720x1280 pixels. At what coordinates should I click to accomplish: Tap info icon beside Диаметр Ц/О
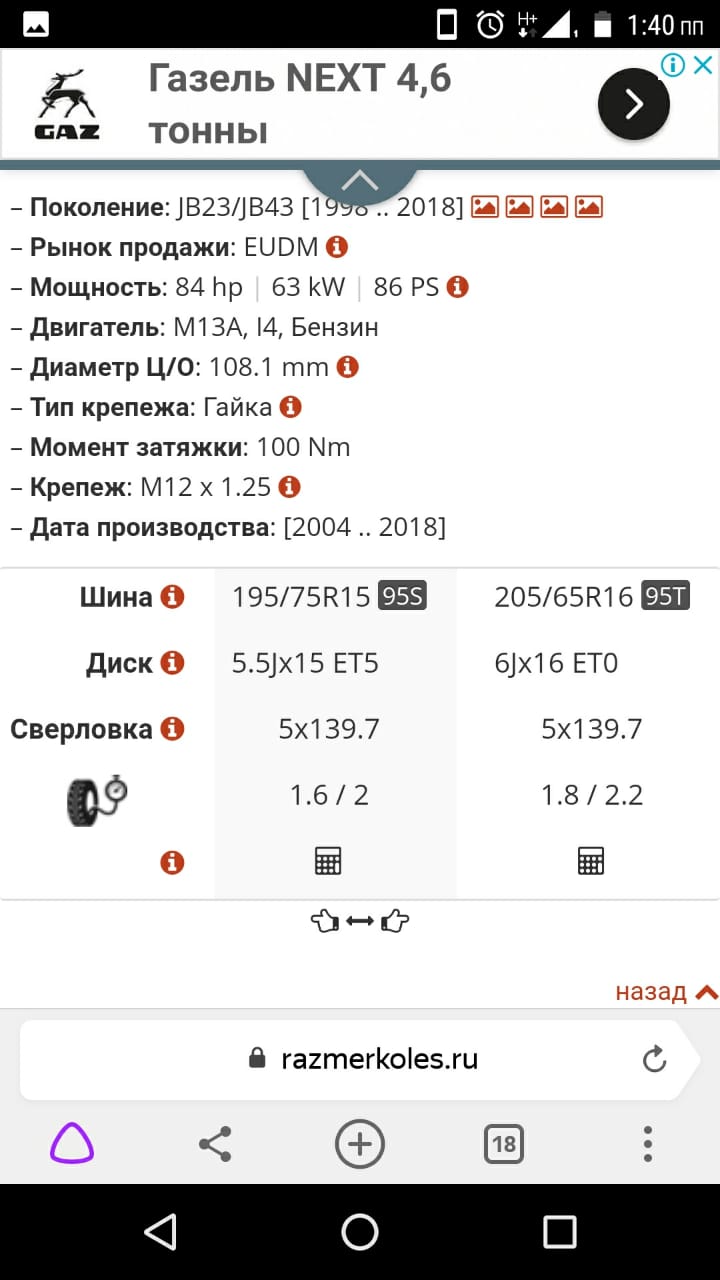[x=347, y=367]
